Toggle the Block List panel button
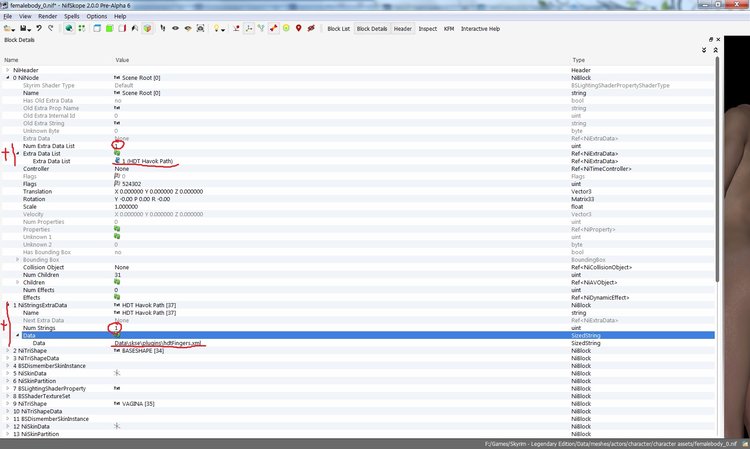This screenshot has width=750, height=449. 339,29
